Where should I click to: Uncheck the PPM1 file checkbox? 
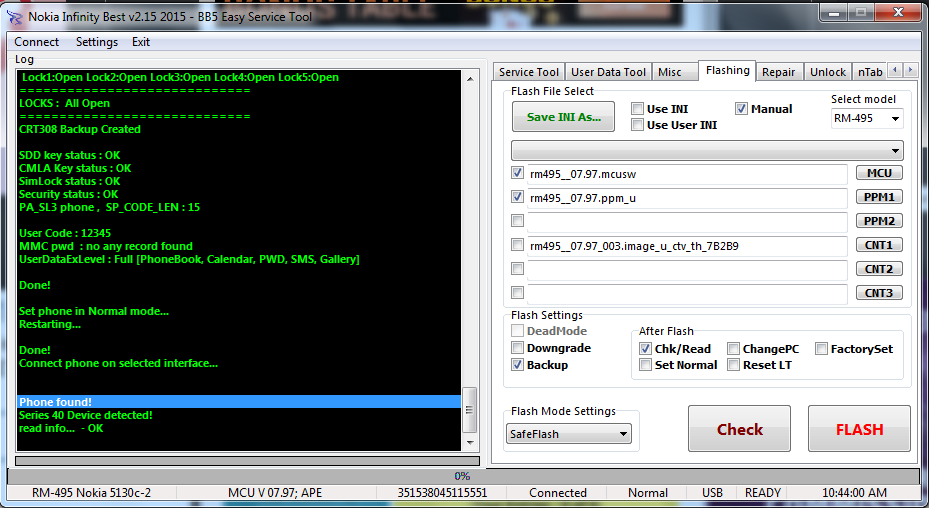pos(517,197)
